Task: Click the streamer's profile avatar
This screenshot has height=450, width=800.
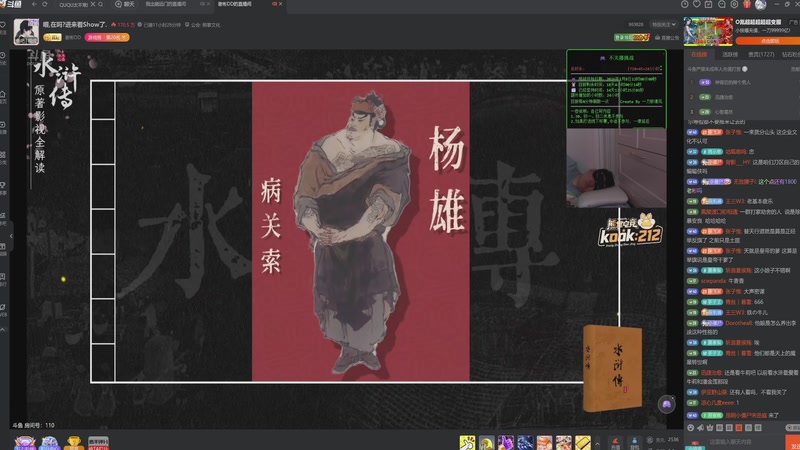Action: pos(26,32)
